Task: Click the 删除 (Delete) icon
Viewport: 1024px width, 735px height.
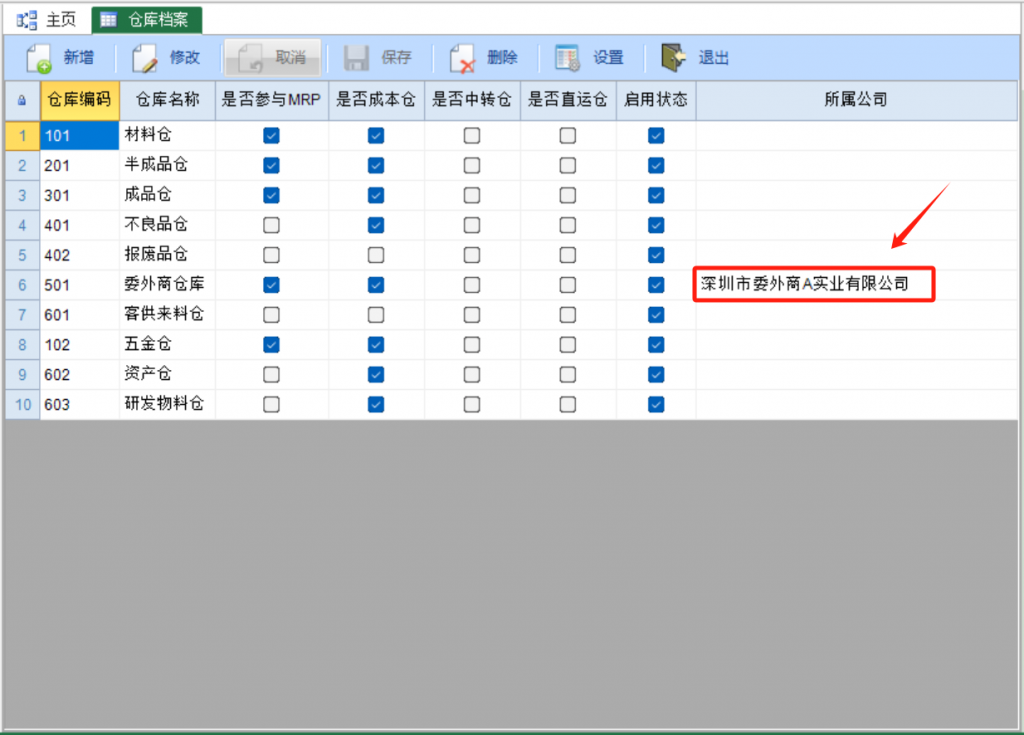Action: click(463, 58)
